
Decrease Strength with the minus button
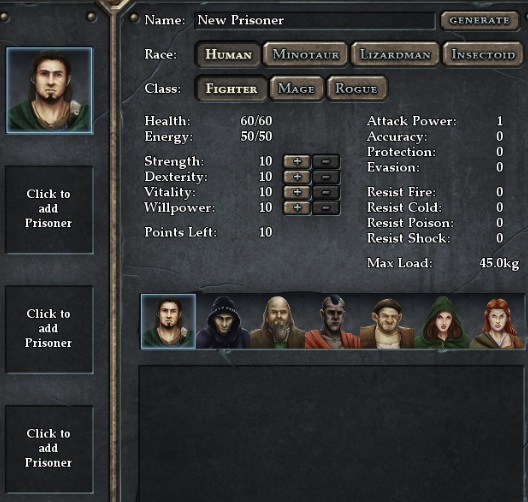[326, 162]
